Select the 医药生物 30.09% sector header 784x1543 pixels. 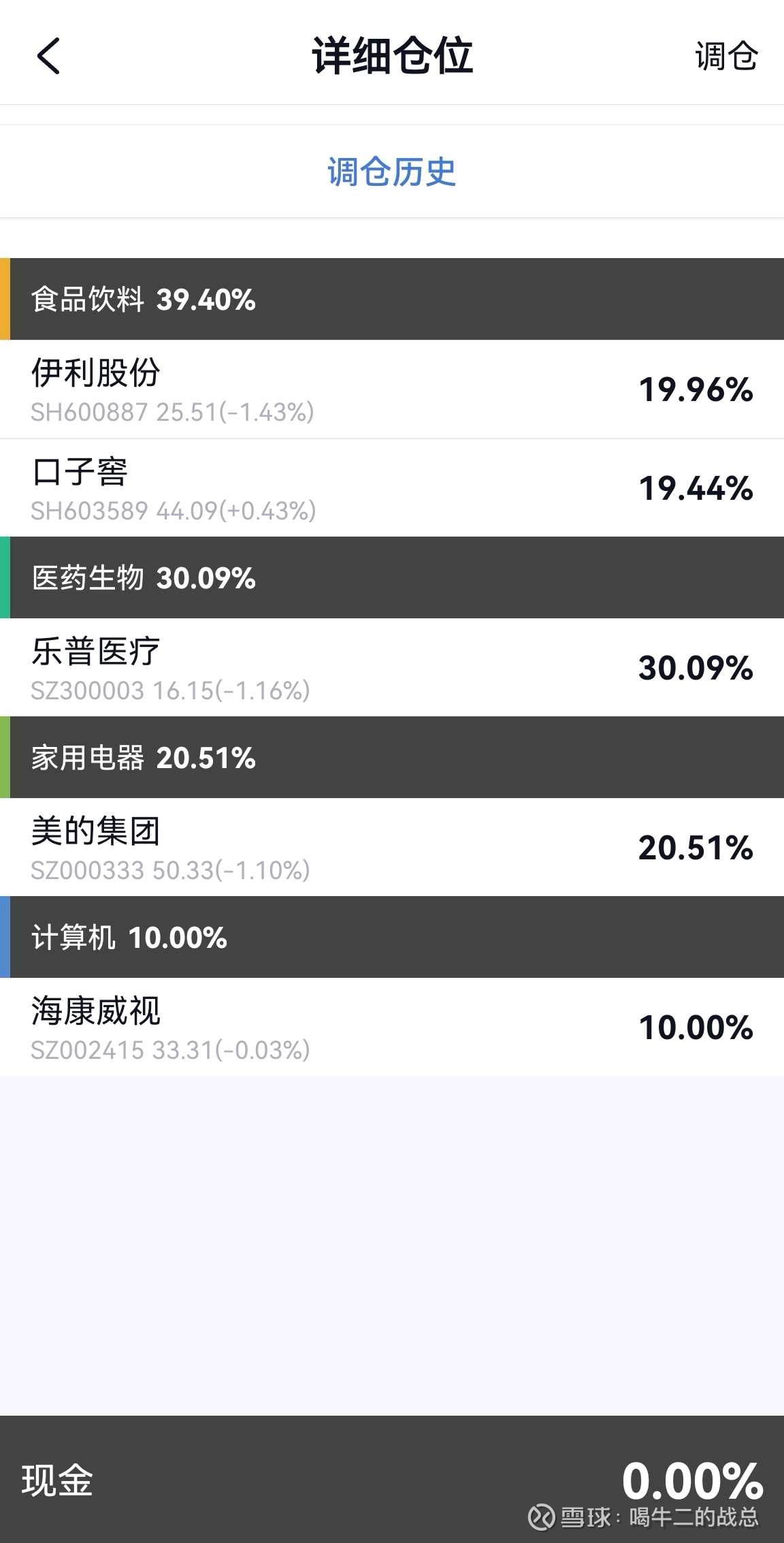pyautogui.click(x=144, y=578)
